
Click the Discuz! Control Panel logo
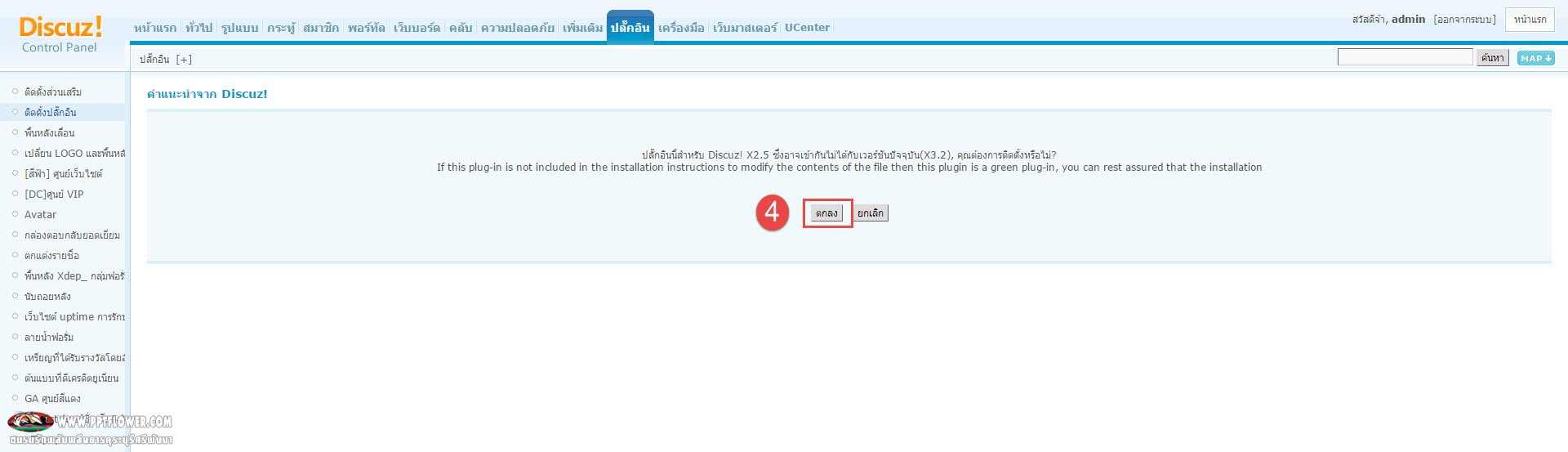(x=60, y=35)
